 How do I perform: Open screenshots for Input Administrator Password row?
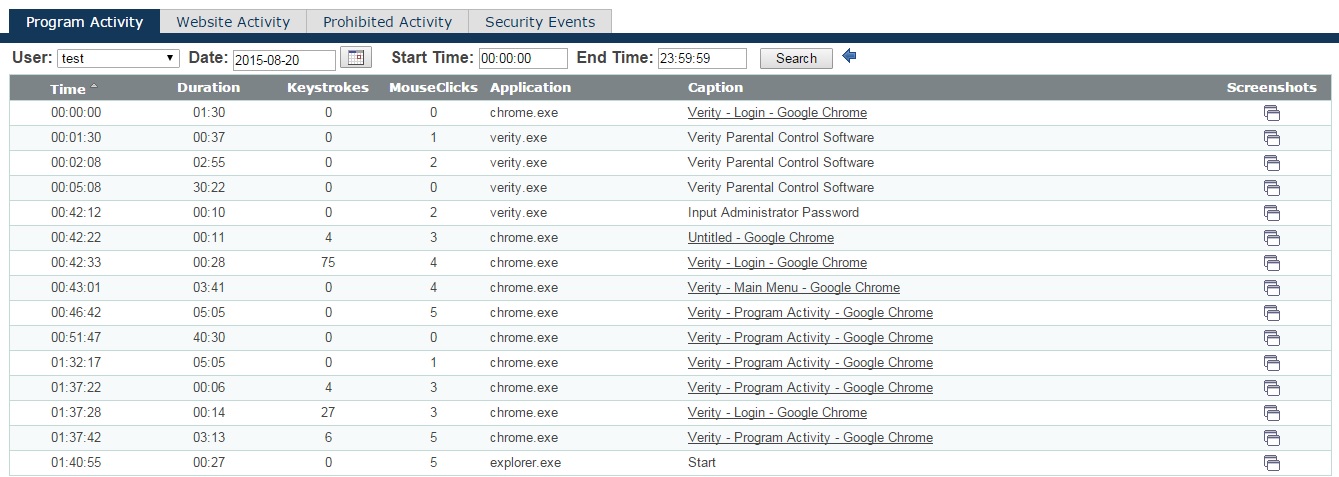coord(1271,213)
